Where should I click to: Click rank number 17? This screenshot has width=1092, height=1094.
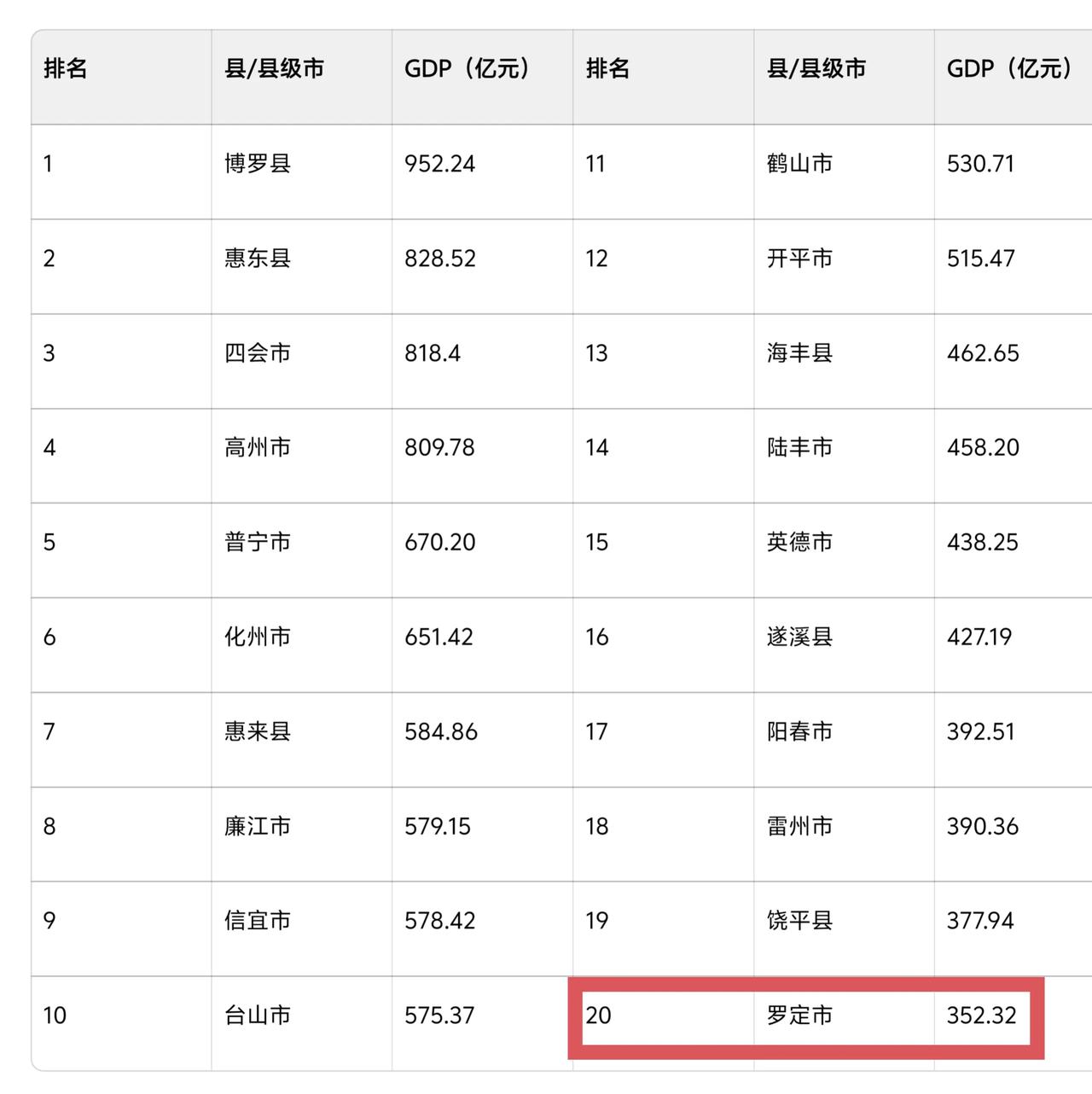(596, 731)
